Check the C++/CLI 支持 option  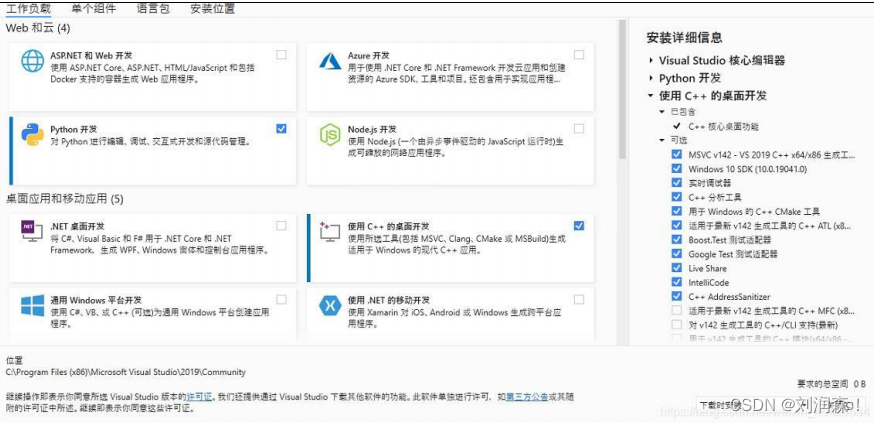click(677, 325)
